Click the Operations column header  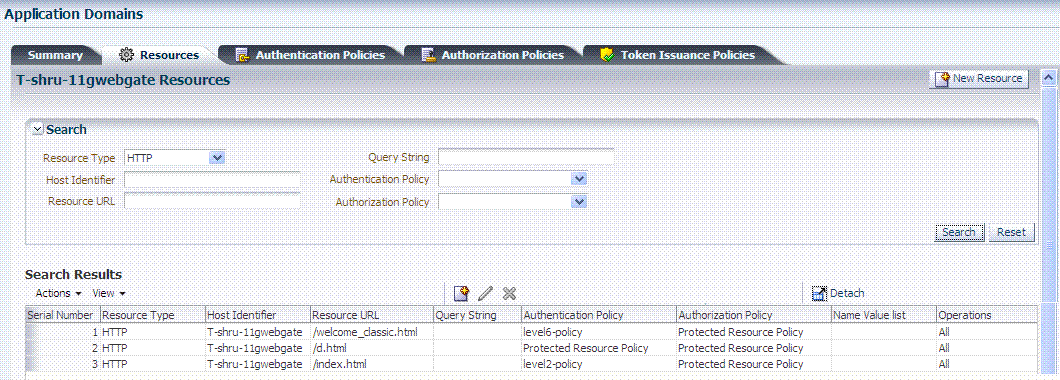pyautogui.click(x=986, y=315)
